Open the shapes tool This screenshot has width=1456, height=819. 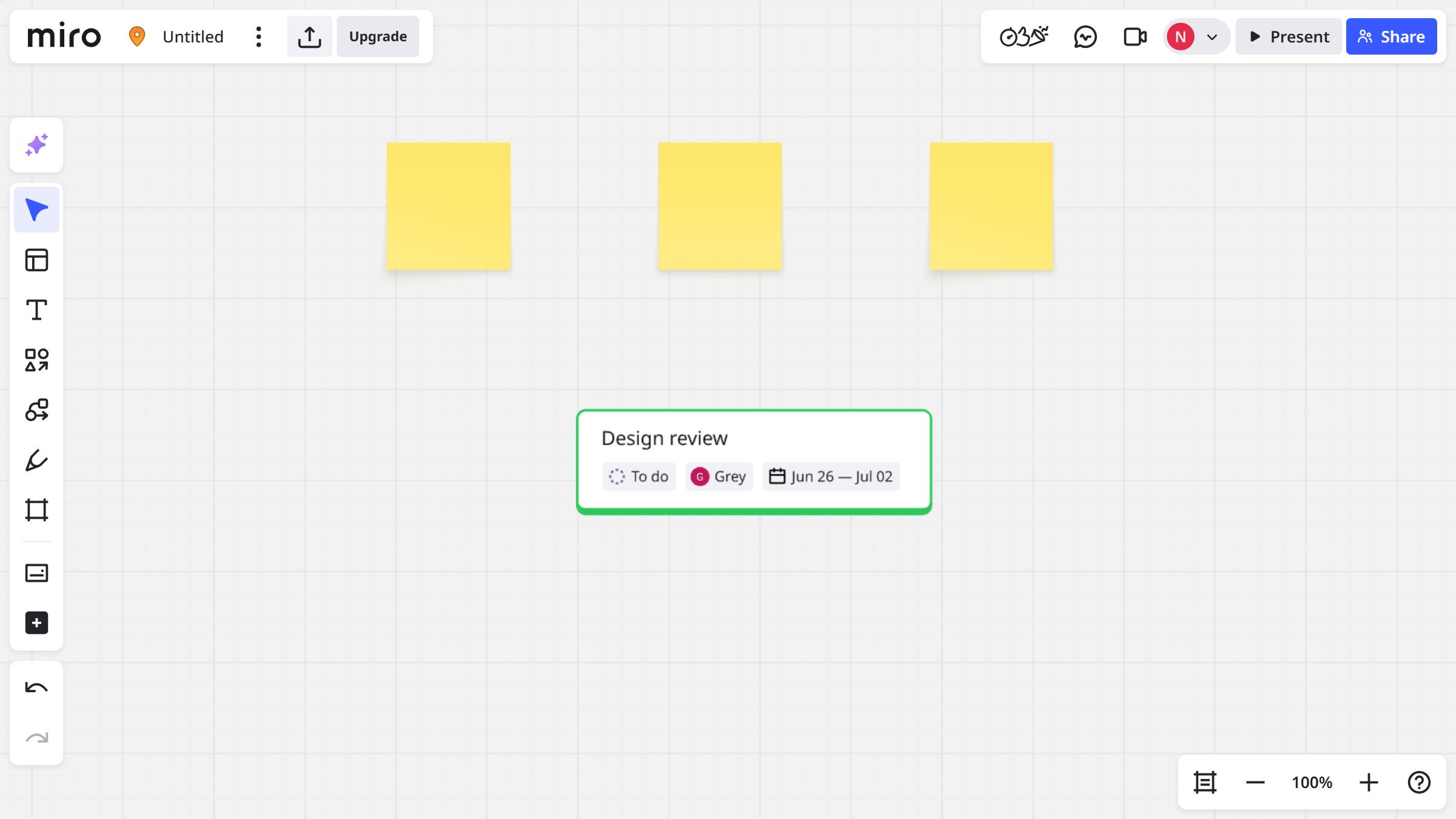click(x=36, y=360)
